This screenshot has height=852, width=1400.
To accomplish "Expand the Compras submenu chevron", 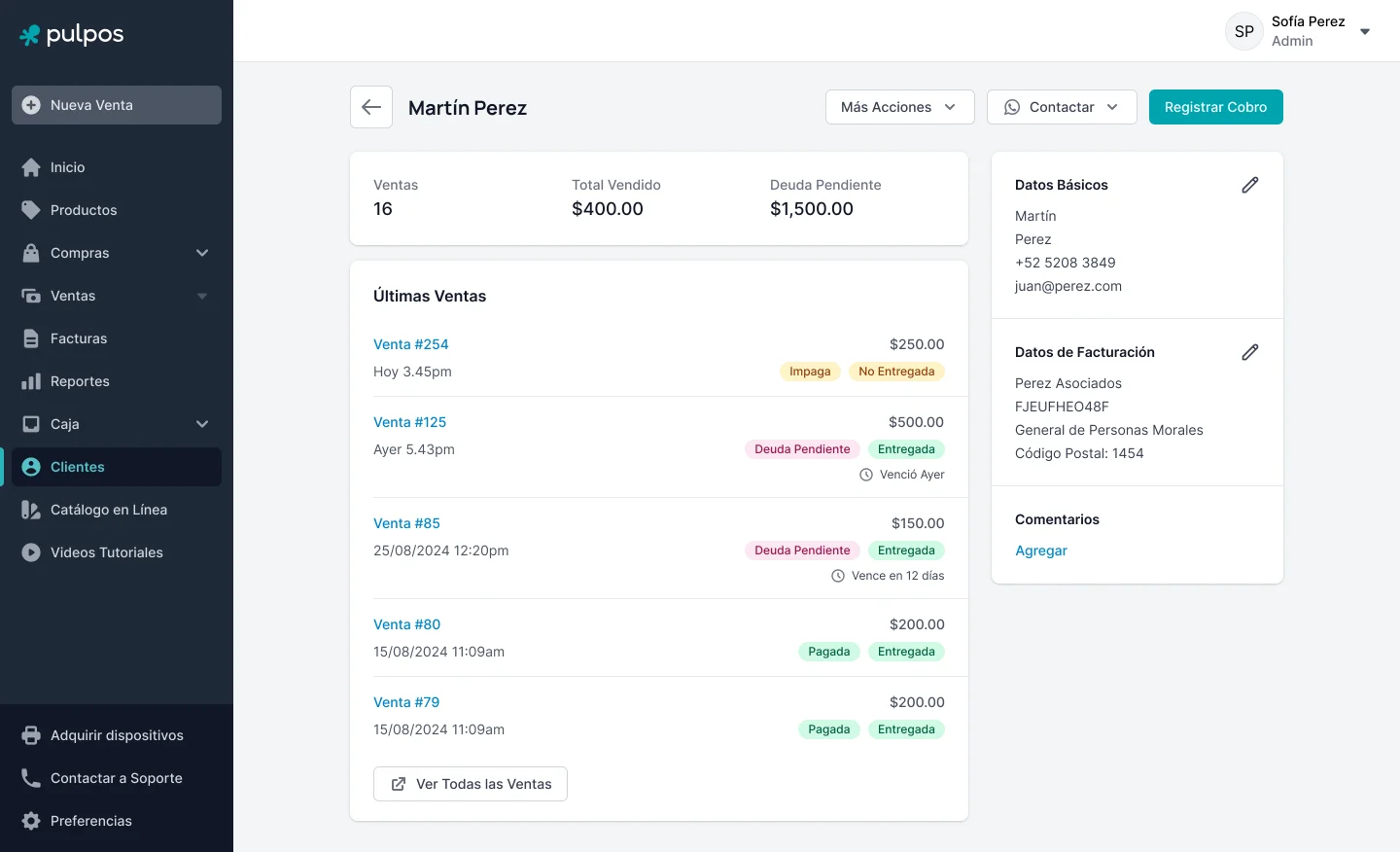I will (x=202, y=253).
